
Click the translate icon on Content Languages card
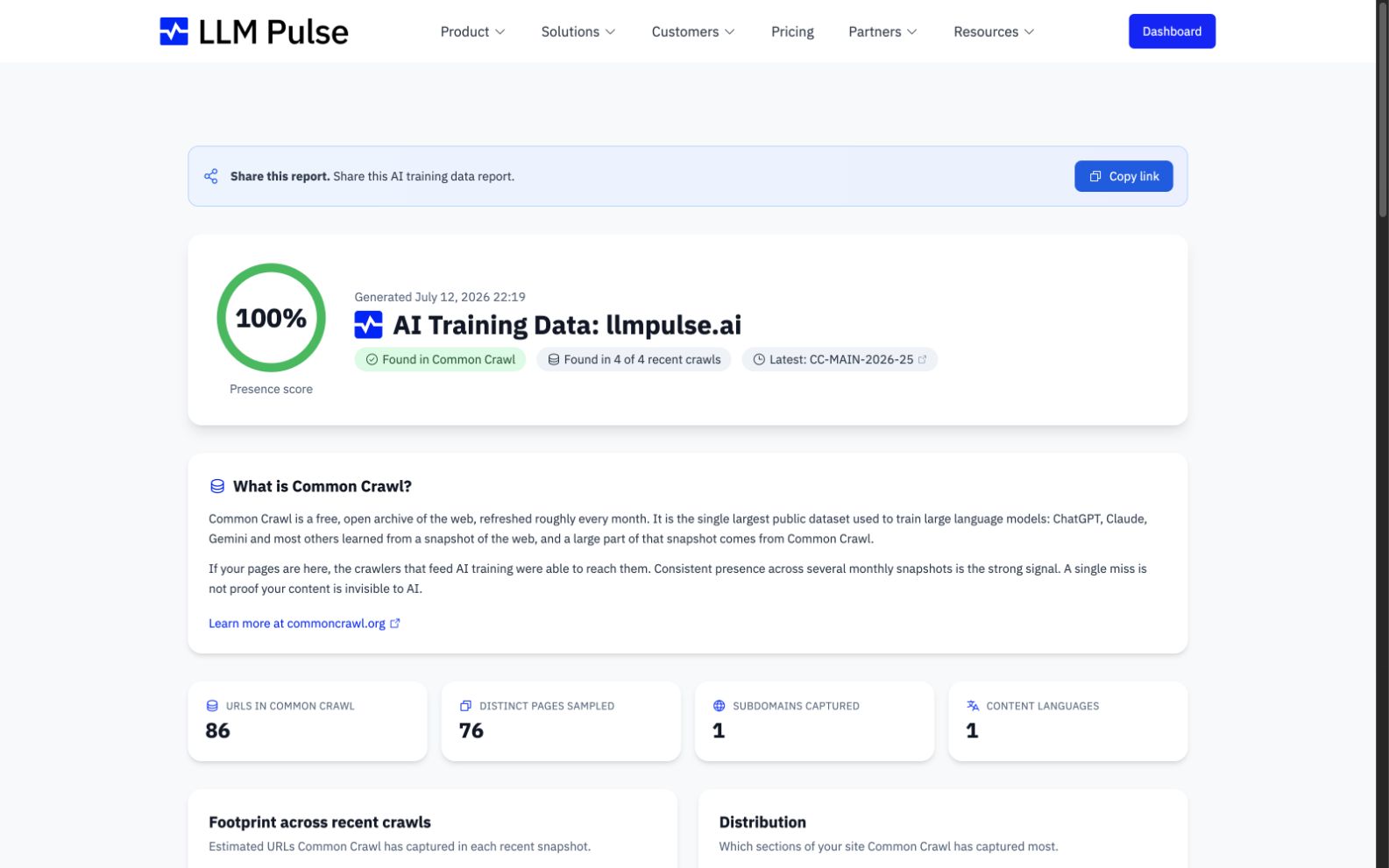pyautogui.click(x=973, y=706)
